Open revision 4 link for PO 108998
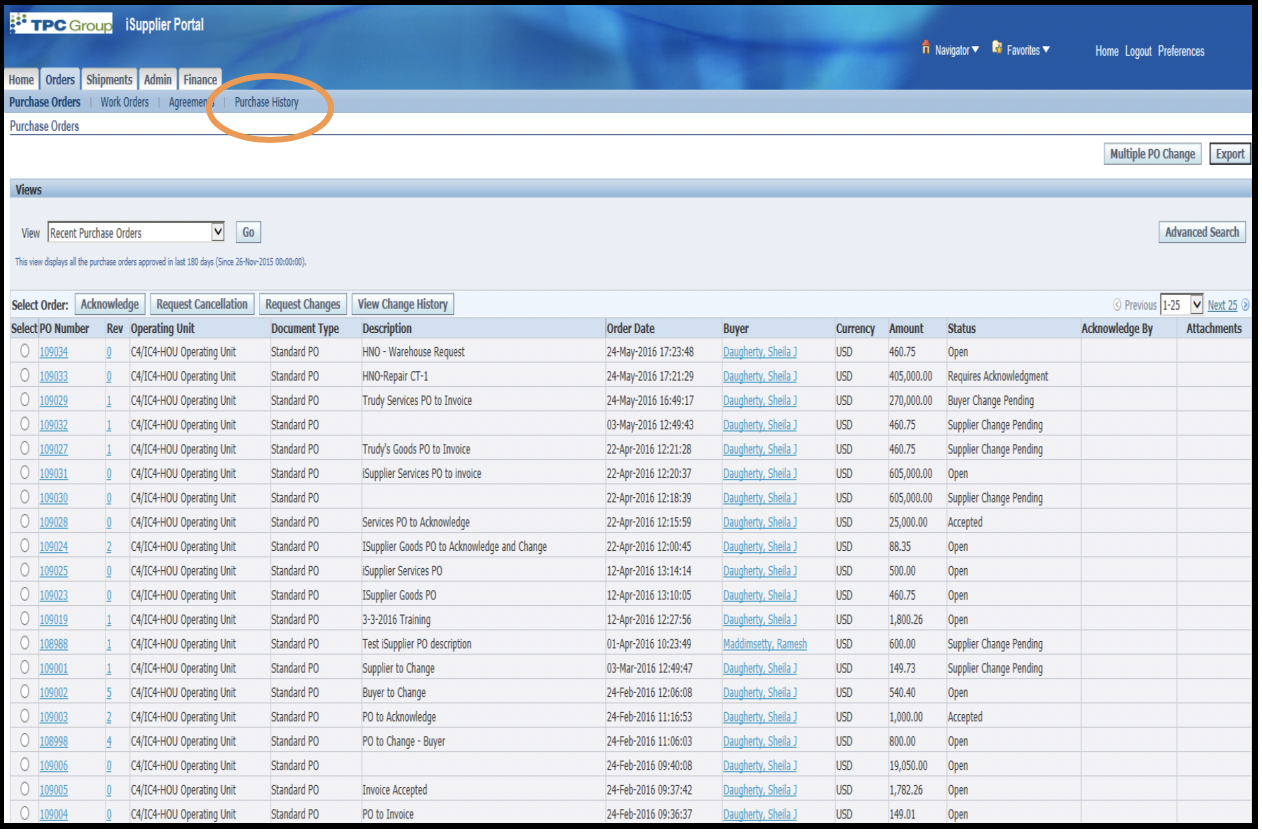The width and height of the screenshot is (1262, 836). [109, 742]
